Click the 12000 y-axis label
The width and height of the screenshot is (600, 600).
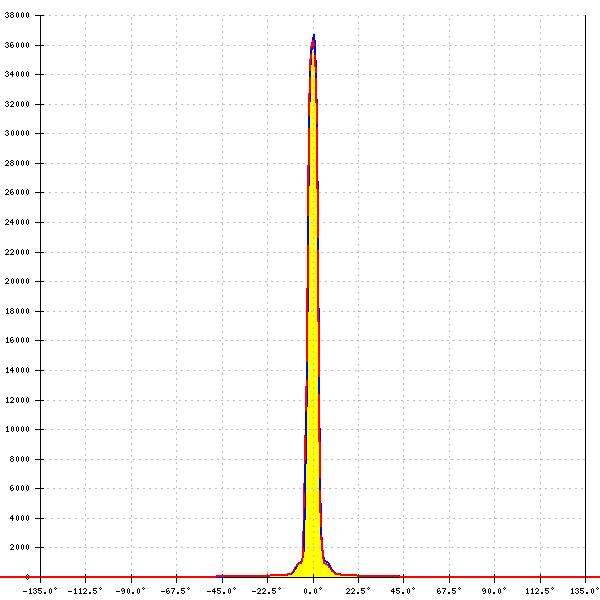point(17,400)
